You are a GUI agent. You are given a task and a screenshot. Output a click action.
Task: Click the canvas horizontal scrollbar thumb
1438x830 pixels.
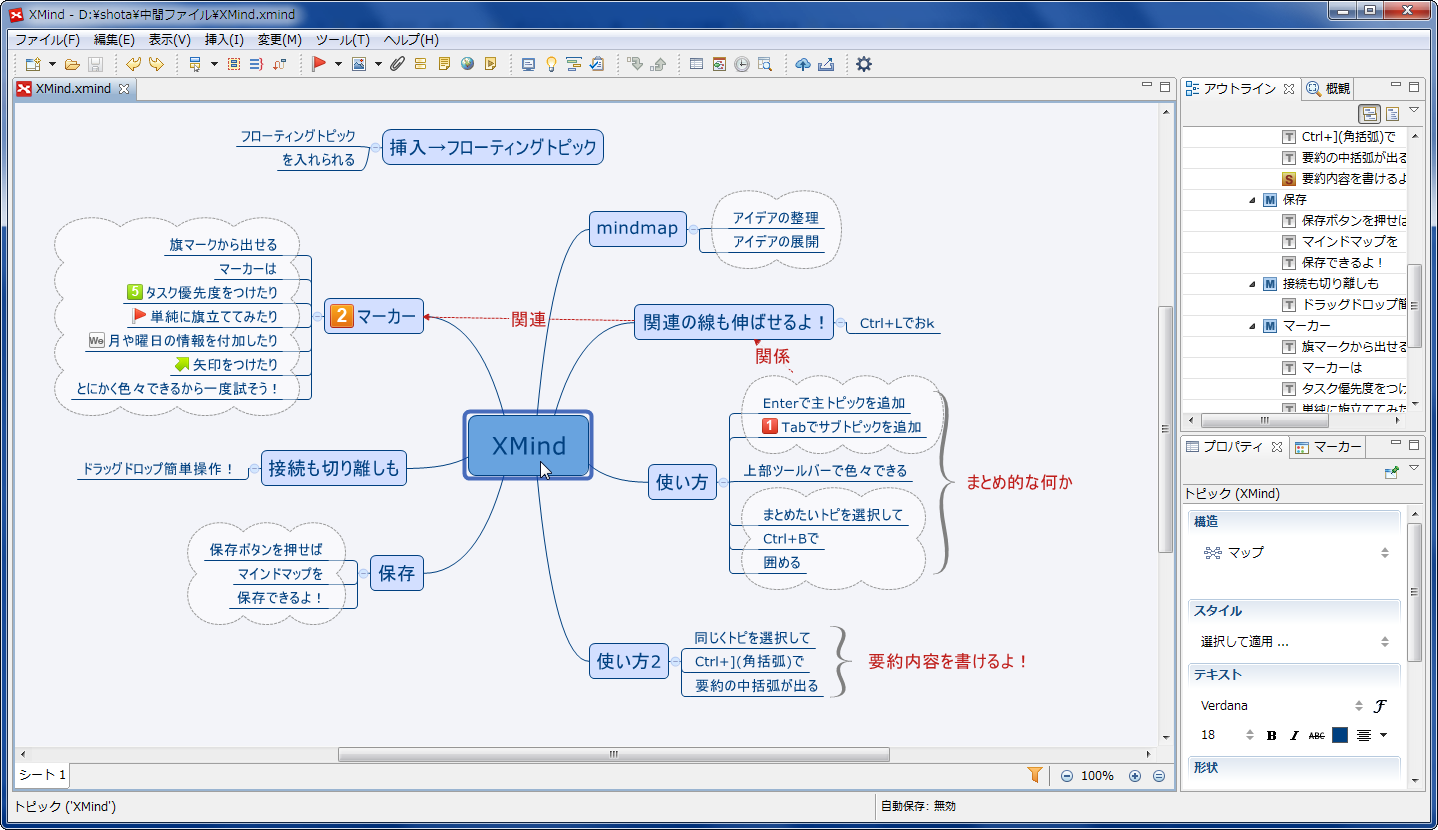click(x=612, y=755)
